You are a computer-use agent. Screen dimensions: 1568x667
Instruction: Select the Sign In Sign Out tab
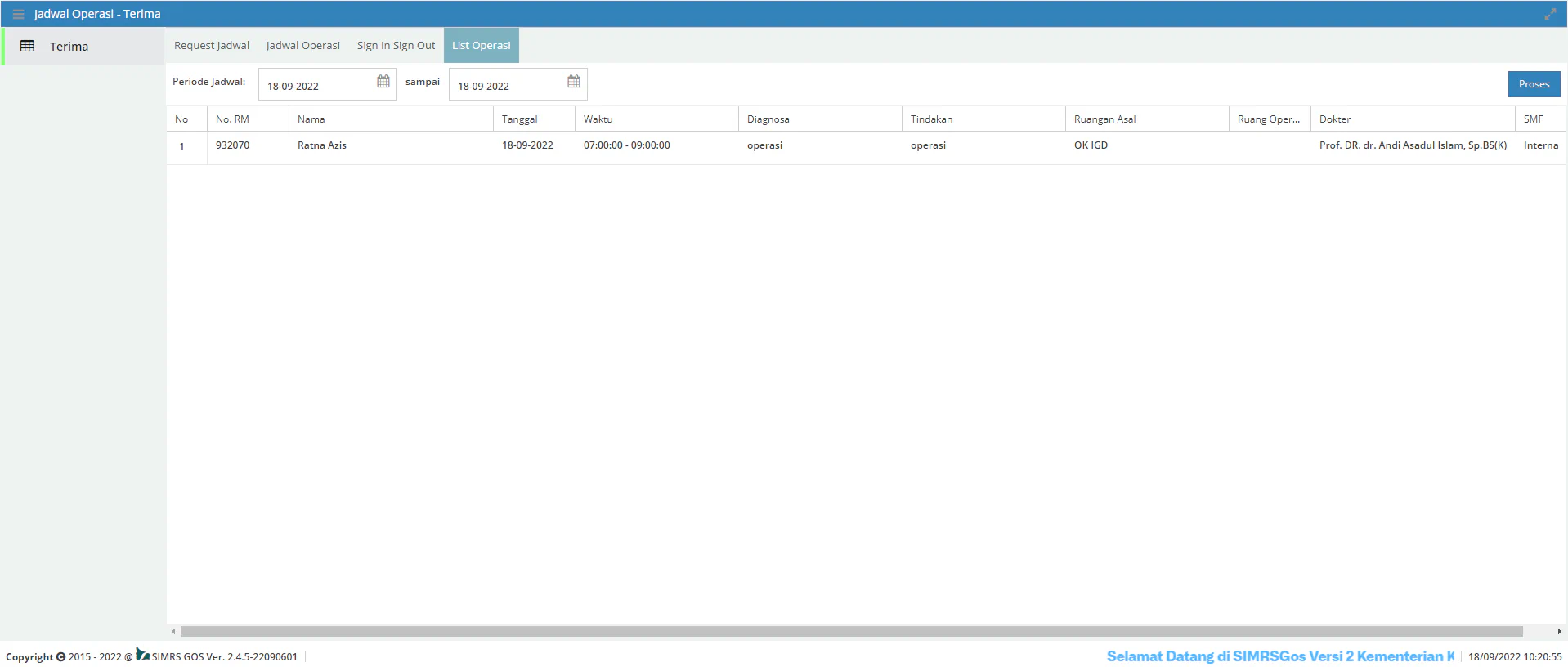tap(396, 46)
